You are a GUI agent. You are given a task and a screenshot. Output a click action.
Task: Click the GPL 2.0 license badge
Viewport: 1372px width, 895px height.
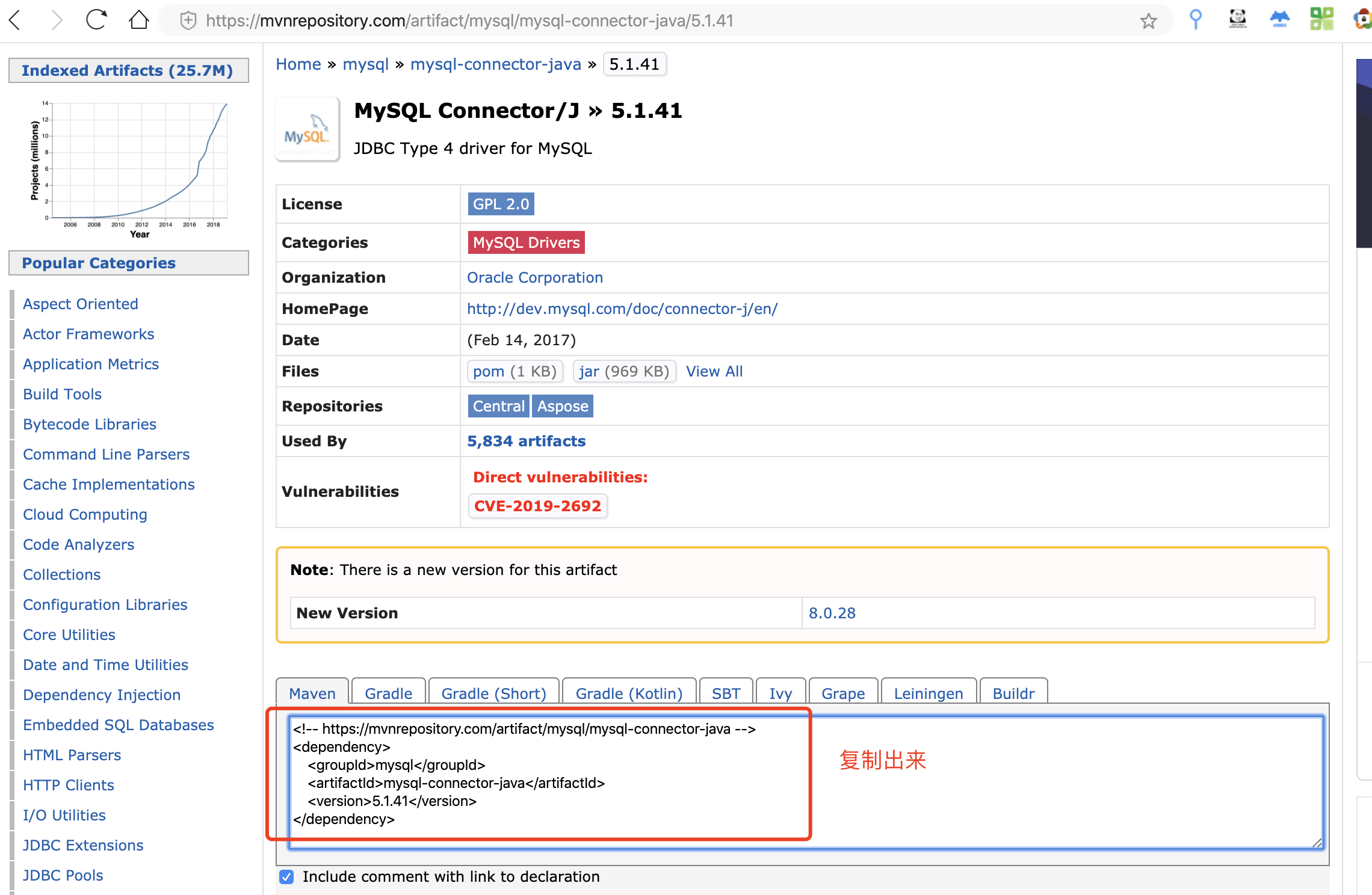[x=501, y=204]
